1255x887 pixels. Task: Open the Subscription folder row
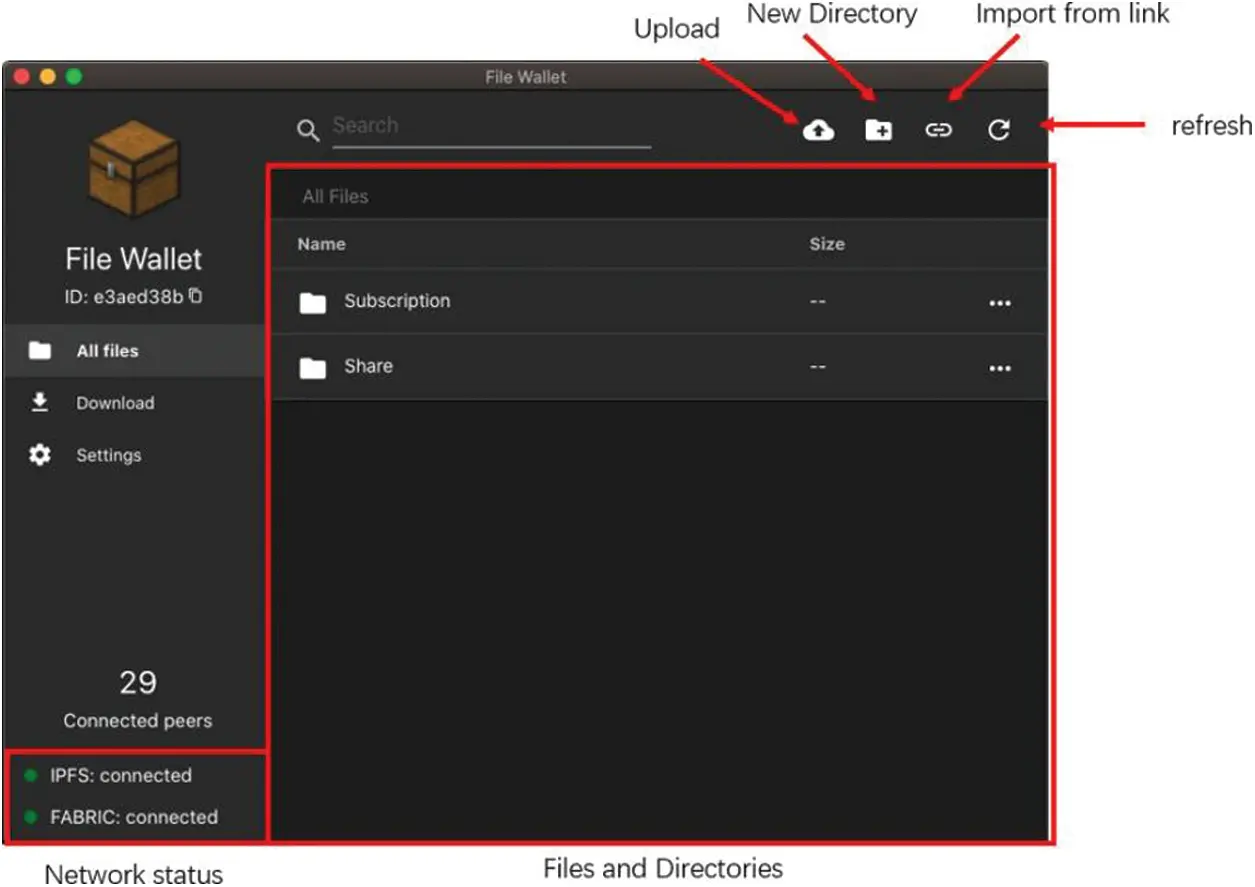pos(659,302)
